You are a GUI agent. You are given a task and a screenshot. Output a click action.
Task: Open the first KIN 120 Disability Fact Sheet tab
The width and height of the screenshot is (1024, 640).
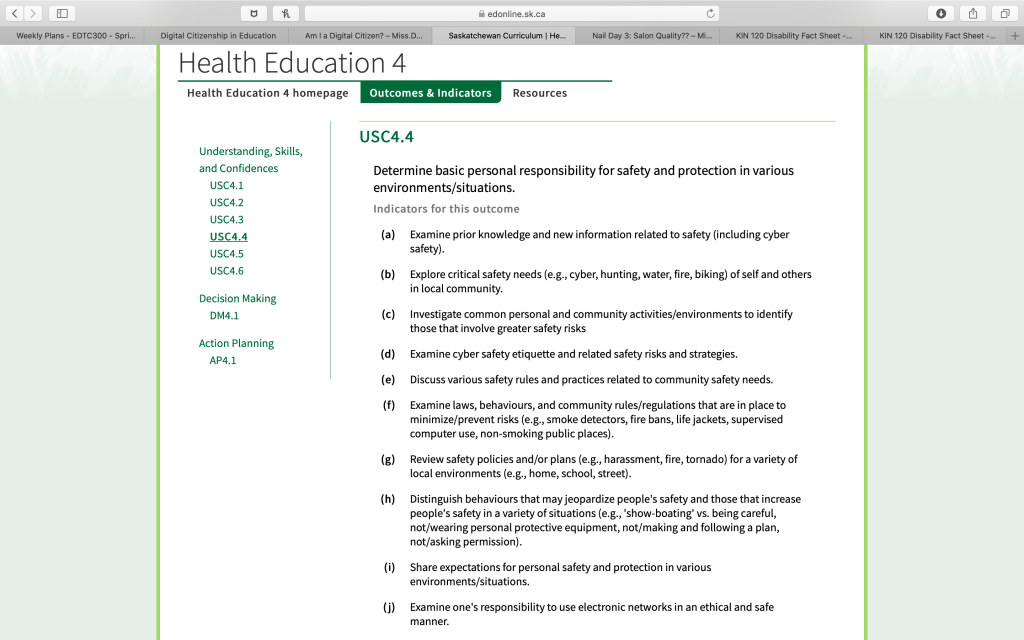point(793,36)
